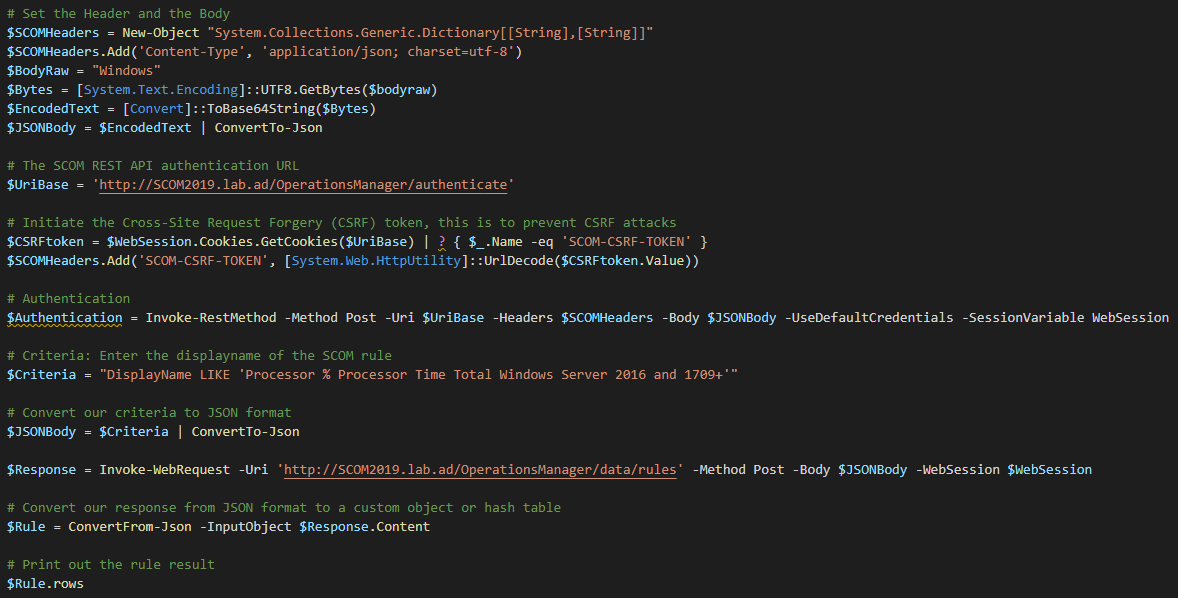Click the System.Text.Encoding type name
The height and width of the screenshot is (598, 1178).
coord(161,90)
